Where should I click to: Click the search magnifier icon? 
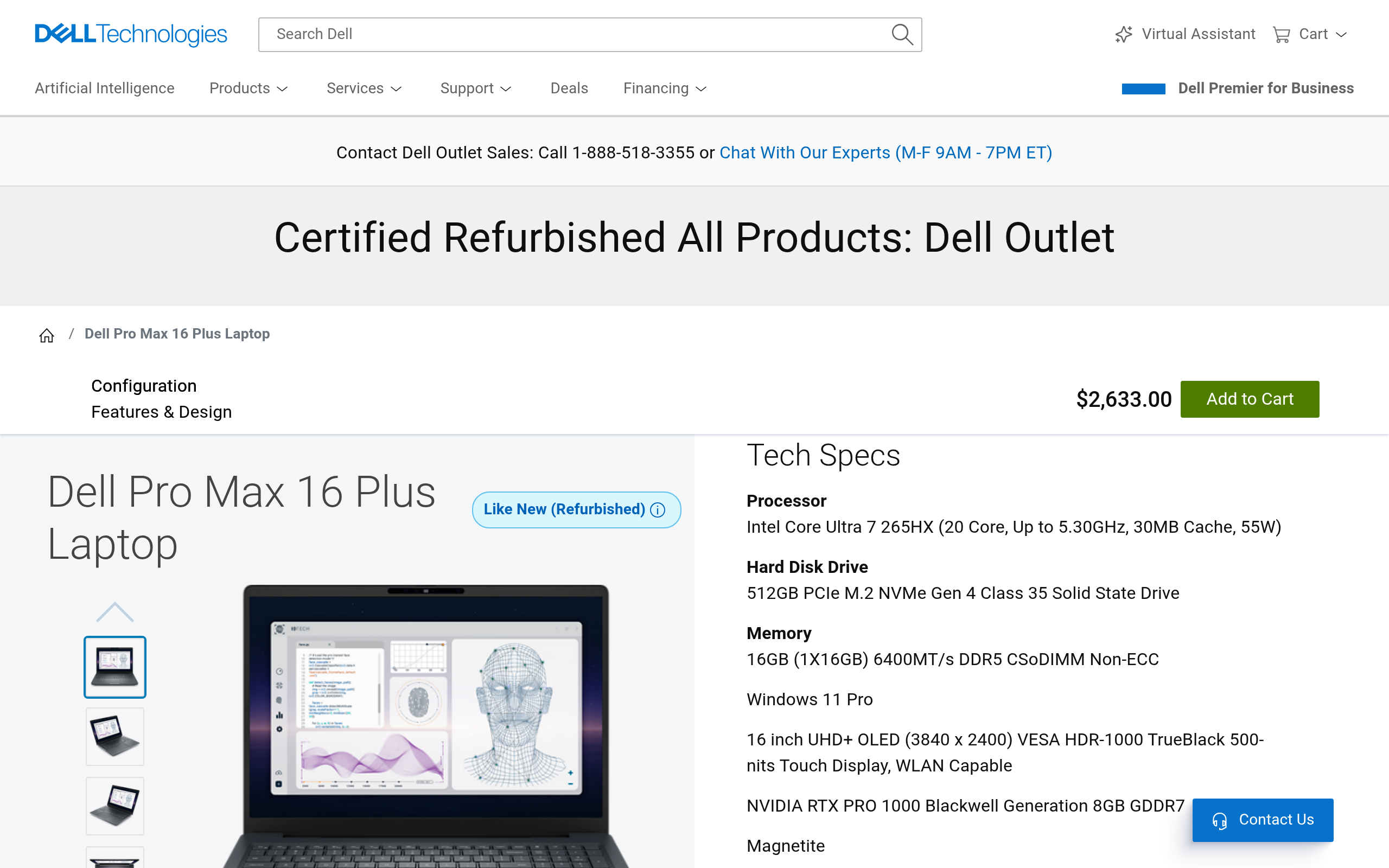click(x=902, y=34)
